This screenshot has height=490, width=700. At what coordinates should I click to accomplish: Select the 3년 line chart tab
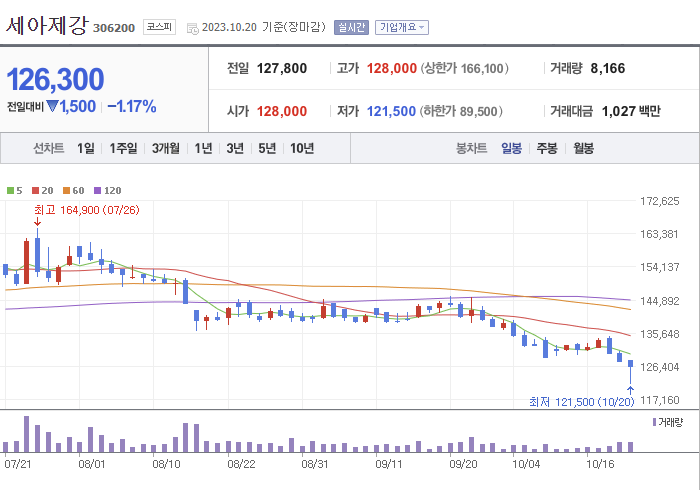coord(235,148)
